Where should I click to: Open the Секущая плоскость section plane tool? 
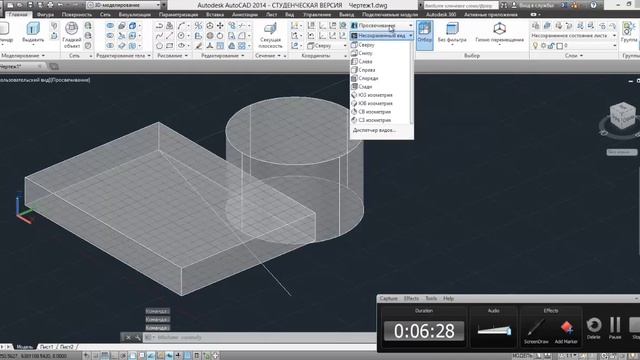pos(270,35)
